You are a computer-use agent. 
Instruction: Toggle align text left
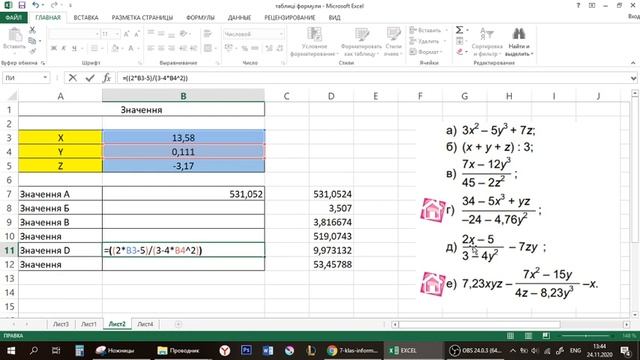[151, 48]
